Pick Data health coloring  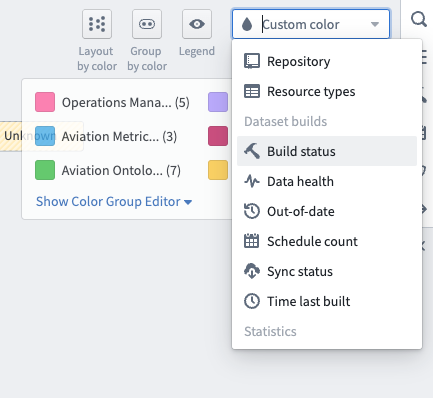[x=327, y=181]
